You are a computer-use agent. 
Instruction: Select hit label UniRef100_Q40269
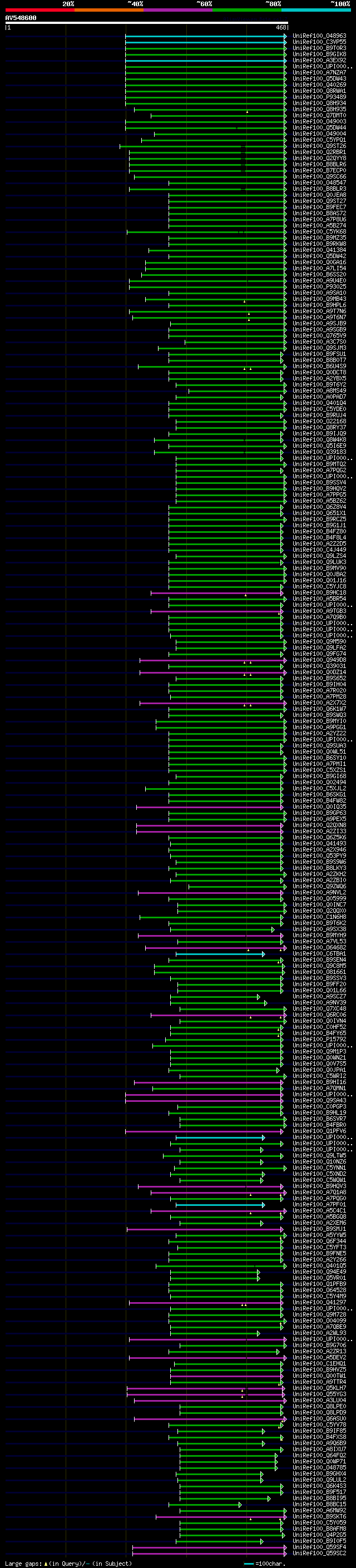pyautogui.click(x=319, y=85)
